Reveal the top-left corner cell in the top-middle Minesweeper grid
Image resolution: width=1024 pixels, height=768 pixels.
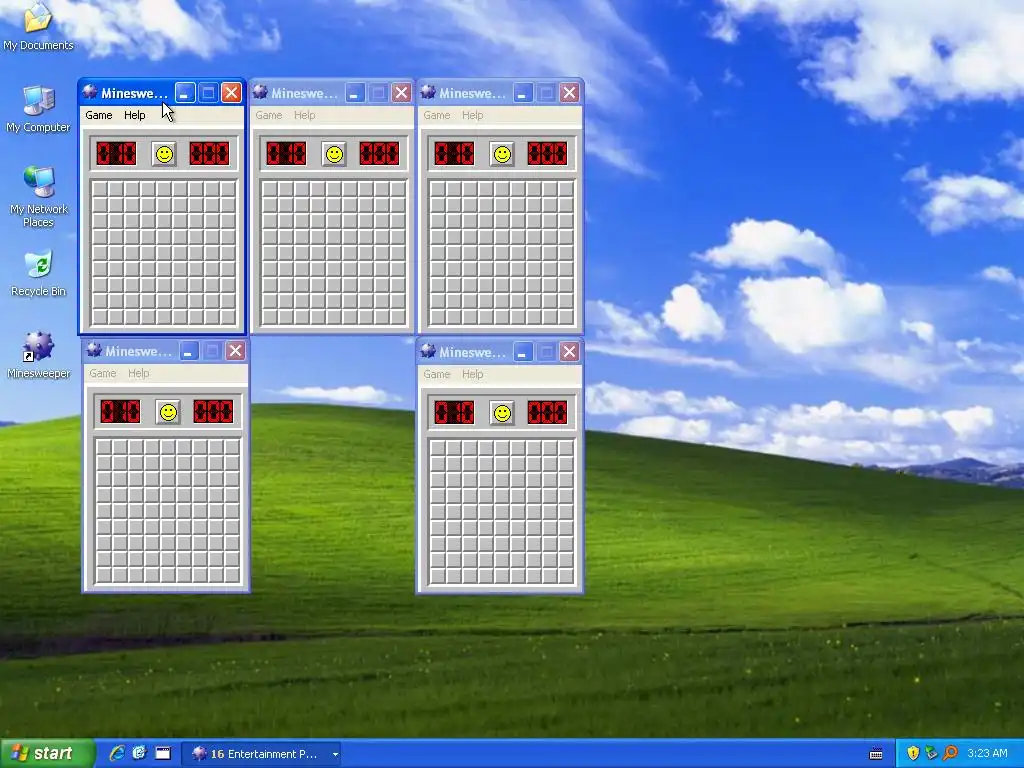(x=270, y=189)
